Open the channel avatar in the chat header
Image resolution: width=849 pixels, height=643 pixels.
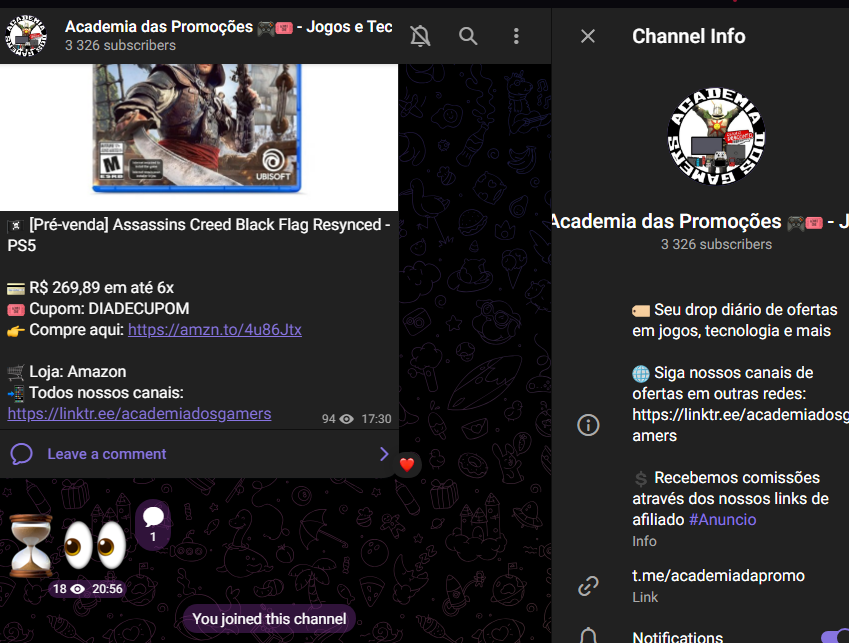25,36
